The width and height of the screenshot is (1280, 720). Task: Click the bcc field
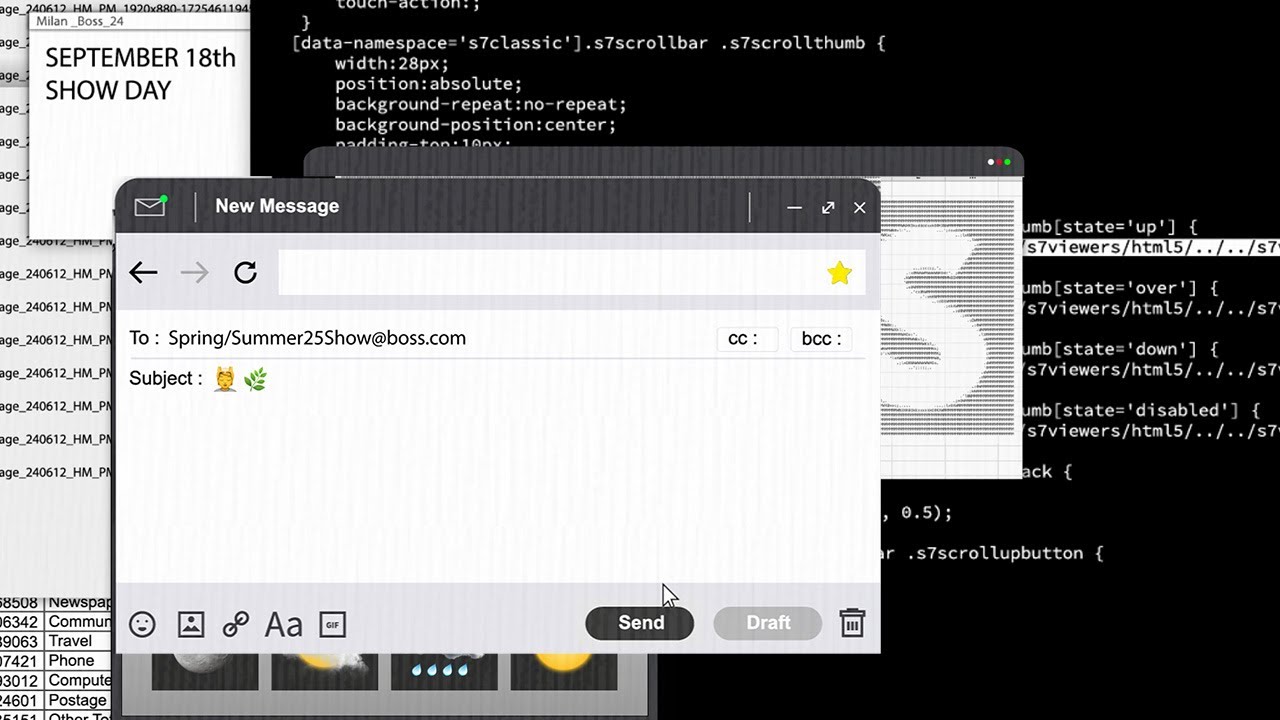click(x=821, y=339)
